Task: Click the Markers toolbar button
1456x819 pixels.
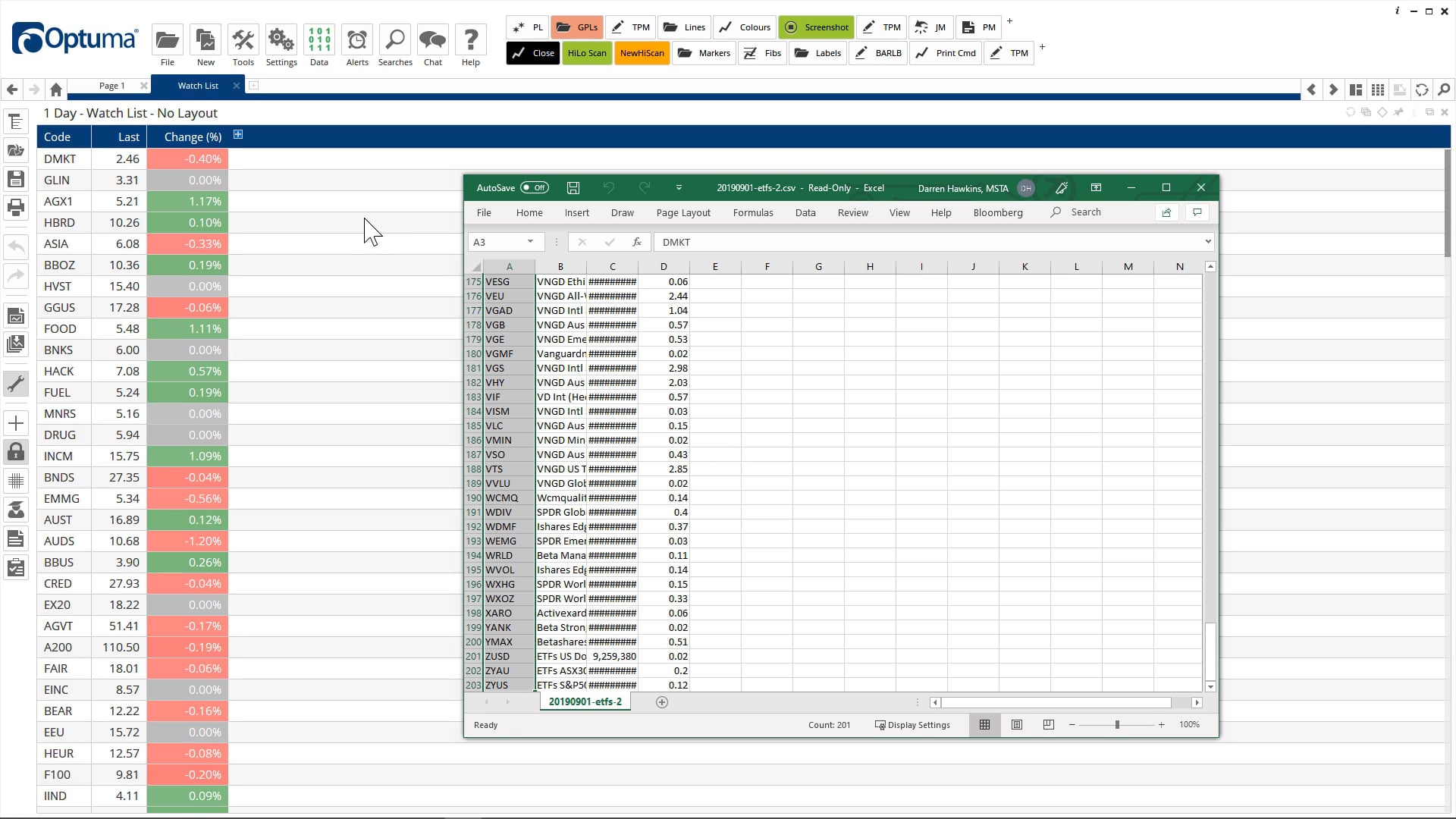Action: [x=704, y=53]
